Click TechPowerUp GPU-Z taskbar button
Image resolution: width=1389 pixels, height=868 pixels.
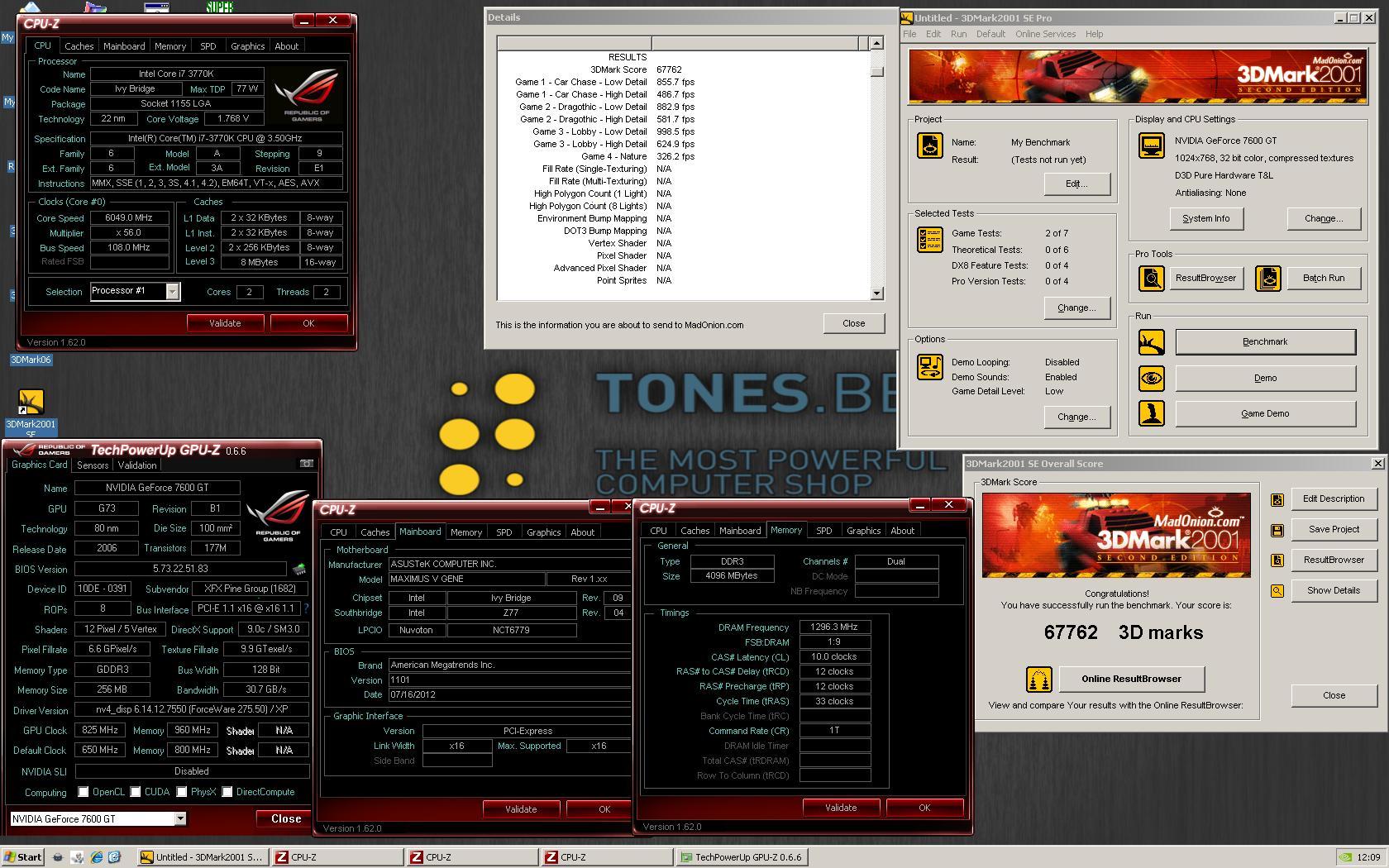[x=741, y=857]
